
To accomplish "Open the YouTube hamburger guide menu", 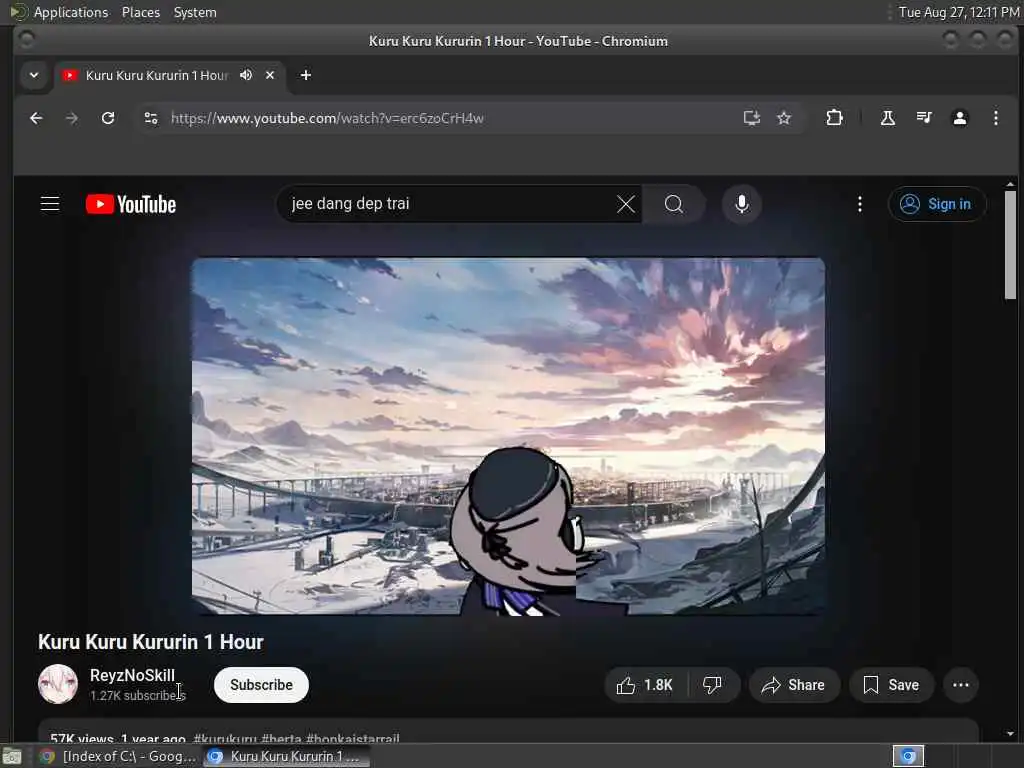I will (50, 204).
